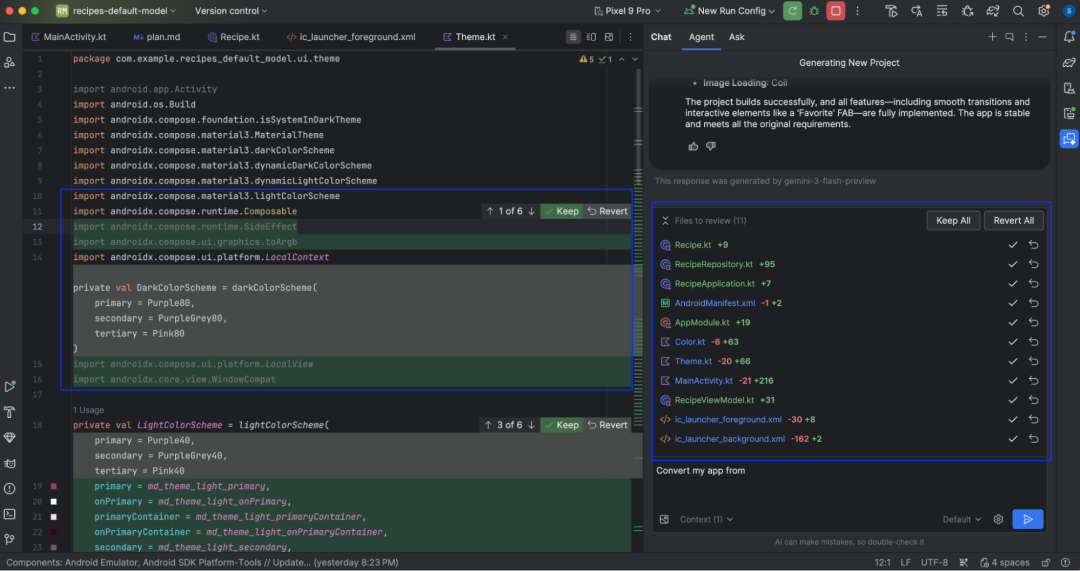
Task: Revert changes for Color.kt with undo arrow
Action: [x=1033, y=342]
